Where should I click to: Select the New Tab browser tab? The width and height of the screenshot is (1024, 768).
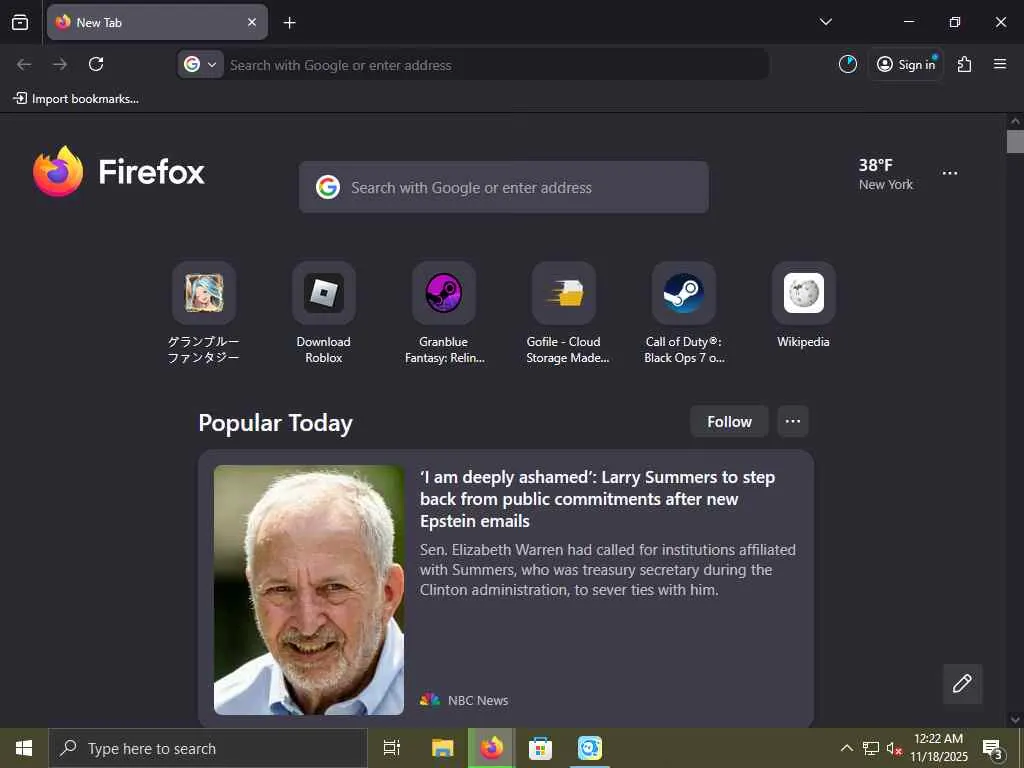click(x=157, y=22)
